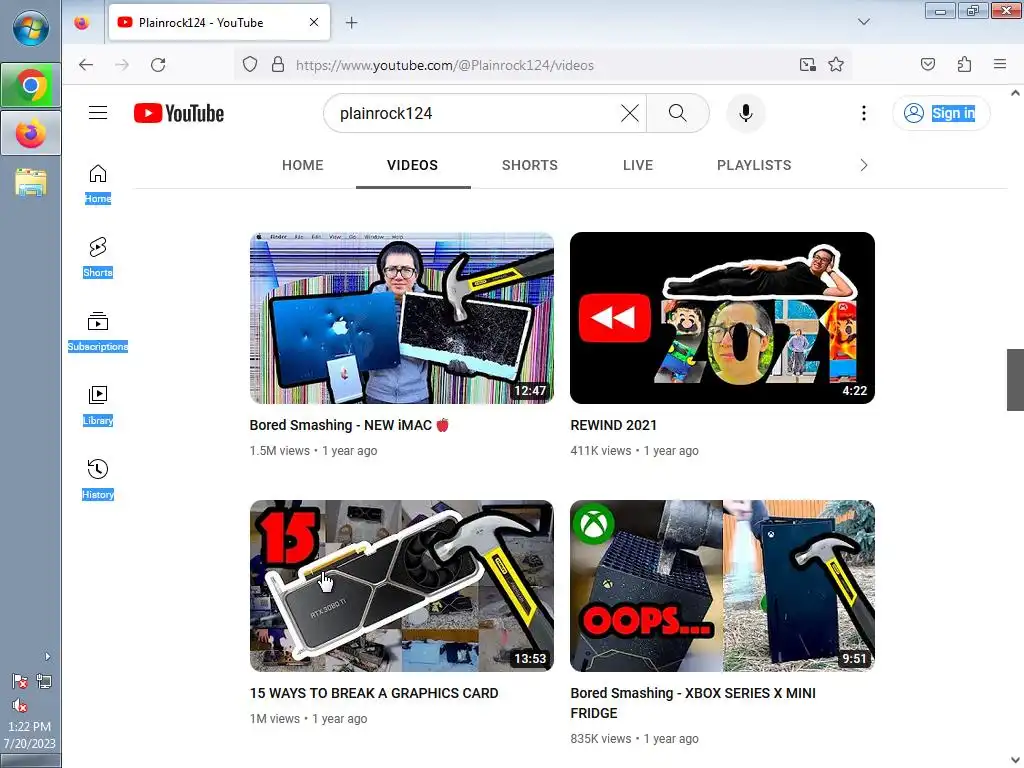The image size is (1024, 768).
Task: Click the title 'REWIND 2021'
Action: (x=614, y=425)
